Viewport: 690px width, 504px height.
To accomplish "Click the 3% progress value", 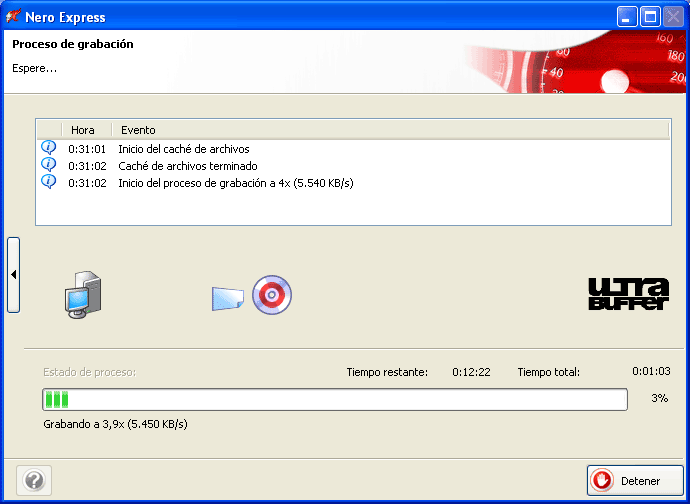I will pyautogui.click(x=660, y=398).
